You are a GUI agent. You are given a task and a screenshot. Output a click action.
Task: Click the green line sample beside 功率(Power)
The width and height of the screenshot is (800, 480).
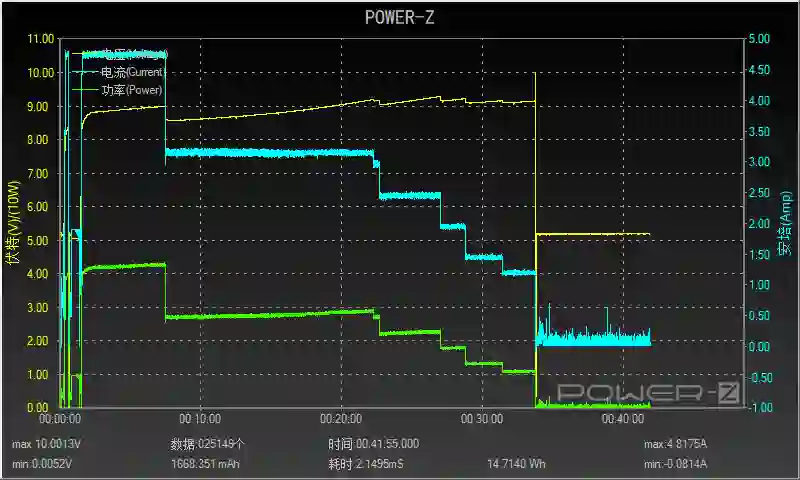click(85, 90)
